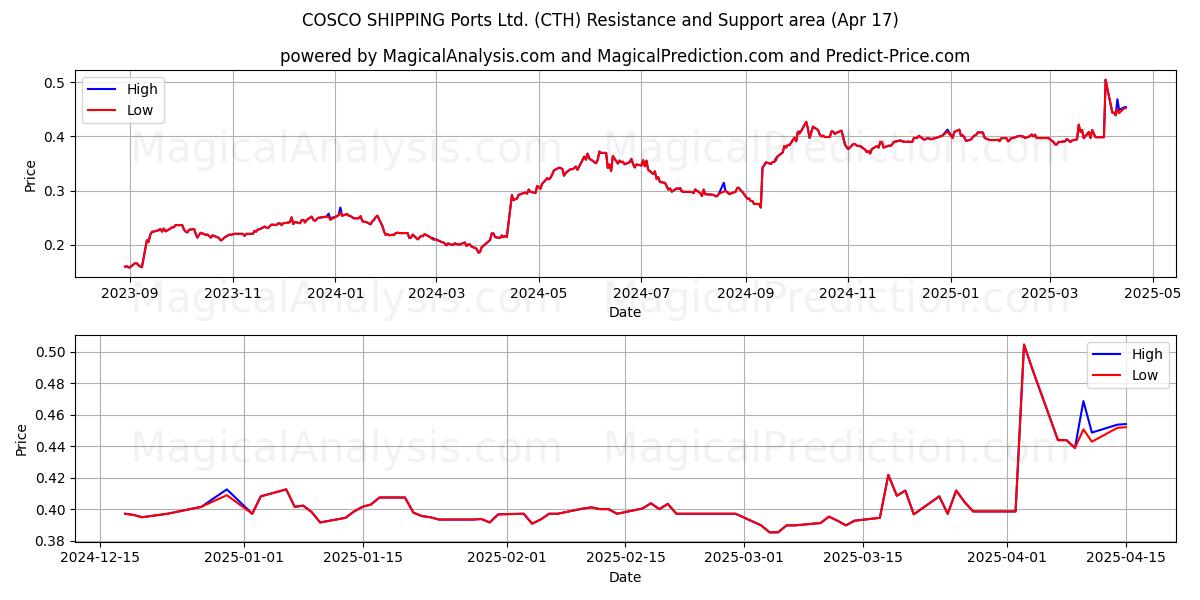Click the 2023-09 date tick label
Viewport: 1200px width, 600px height.
tap(130, 295)
